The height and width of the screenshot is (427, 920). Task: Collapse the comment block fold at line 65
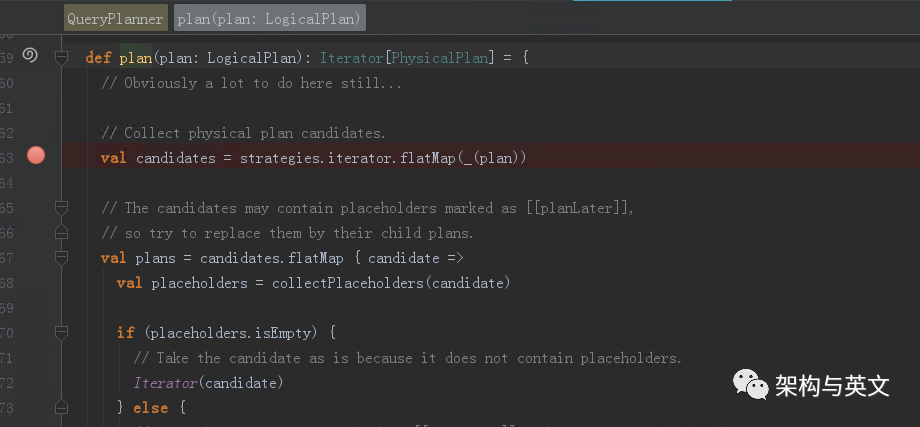coord(61,208)
